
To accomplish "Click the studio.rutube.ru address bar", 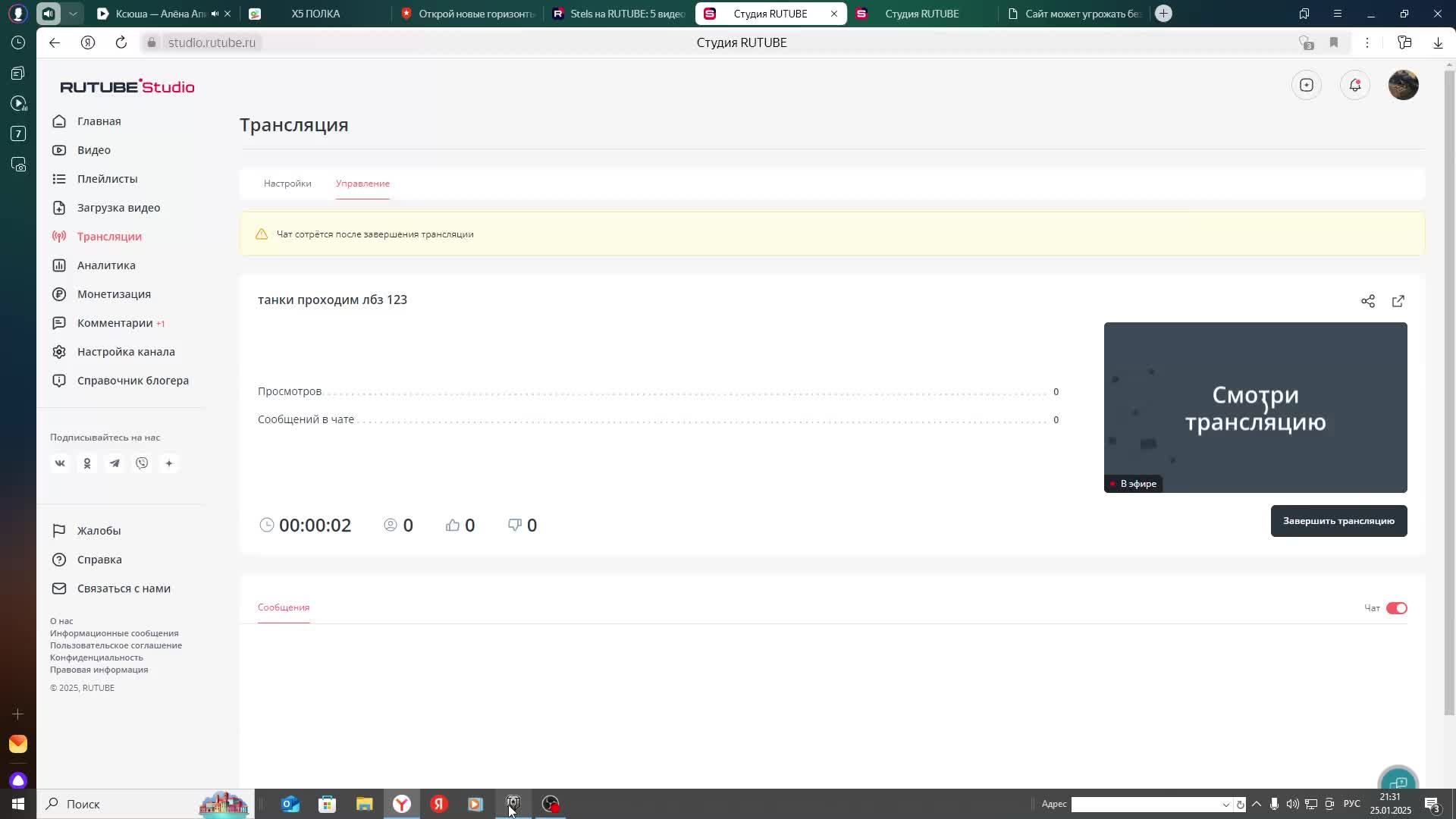I will point(212,42).
